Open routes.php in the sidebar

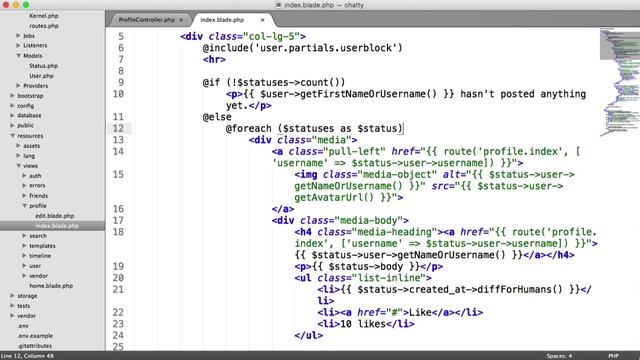point(44,26)
